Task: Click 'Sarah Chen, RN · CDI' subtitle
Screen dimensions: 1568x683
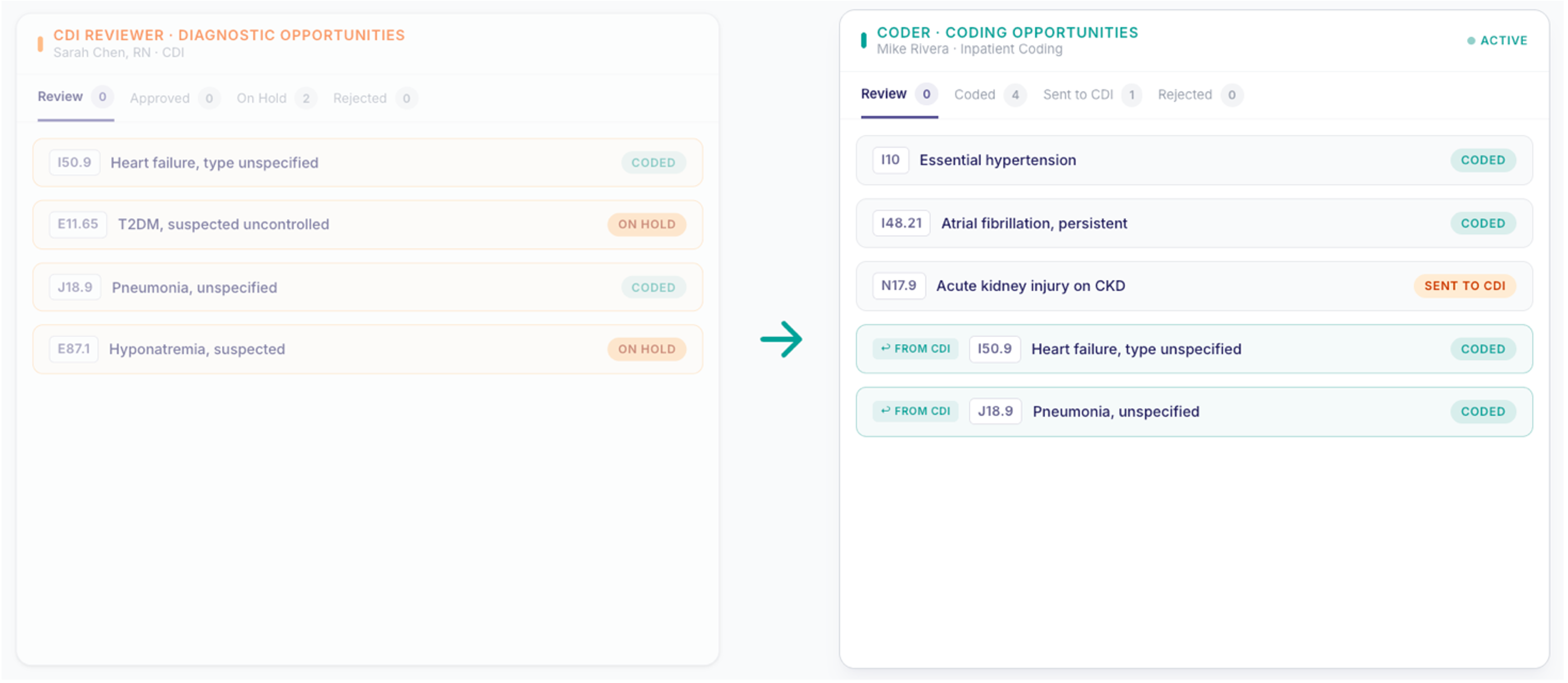Action: [x=119, y=53]
